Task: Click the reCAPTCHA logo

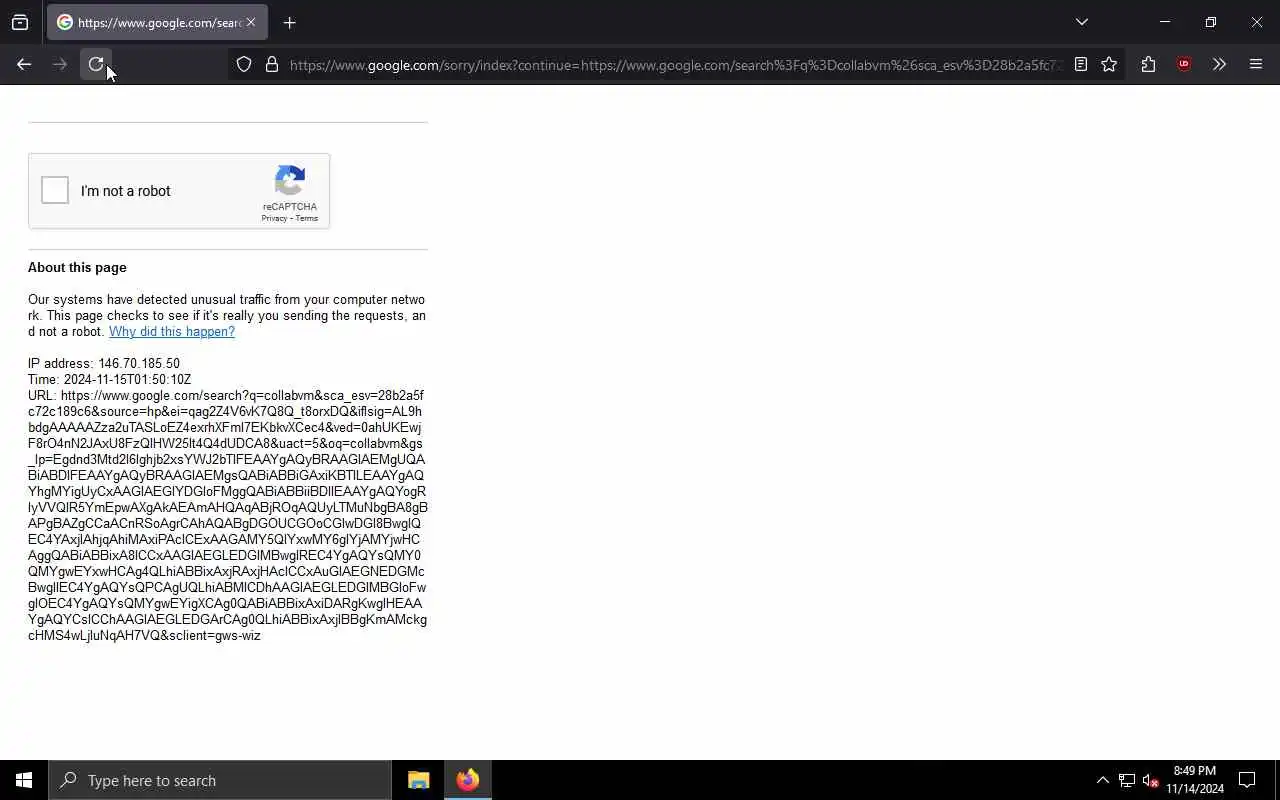Action: pos(290,181)
